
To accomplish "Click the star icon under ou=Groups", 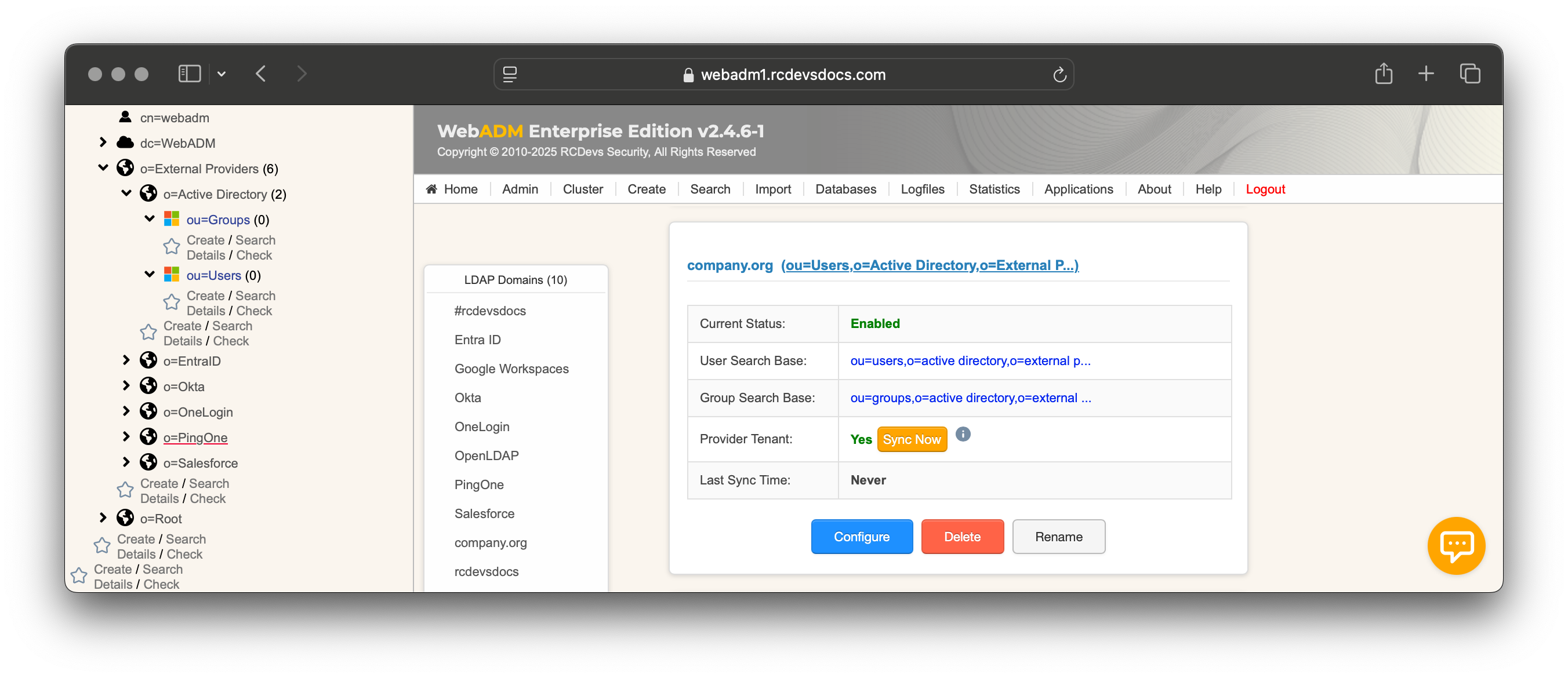I will pos(172,247).
